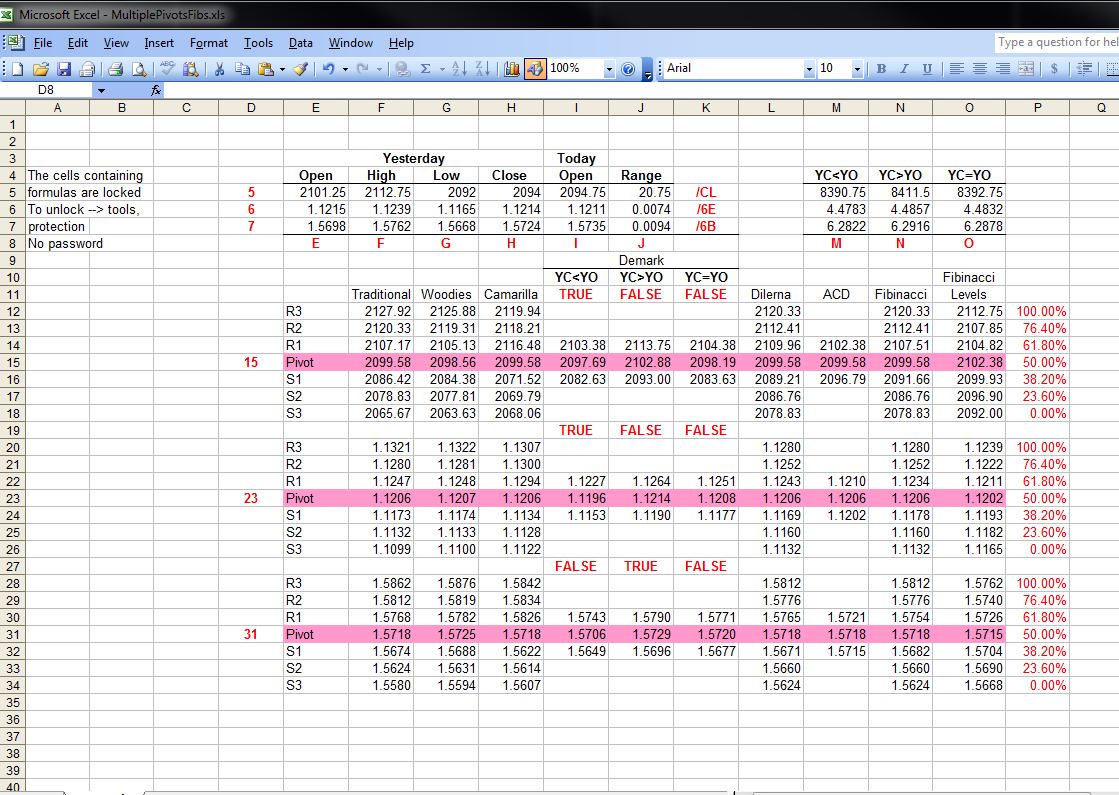The width and height of the screenshot is (1119, 795).
Task: Toggle Underline formatting
Action: point(927,69)
